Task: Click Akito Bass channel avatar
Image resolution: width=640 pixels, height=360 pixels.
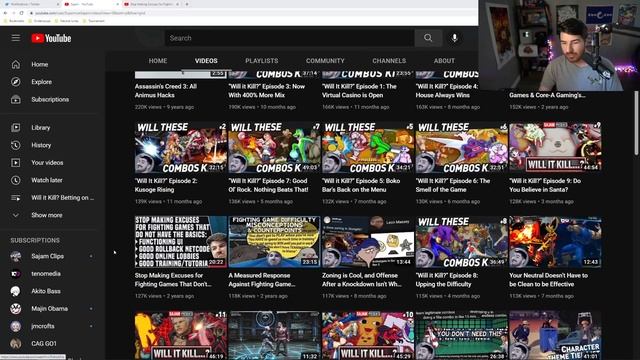Action: coord(16,291)
